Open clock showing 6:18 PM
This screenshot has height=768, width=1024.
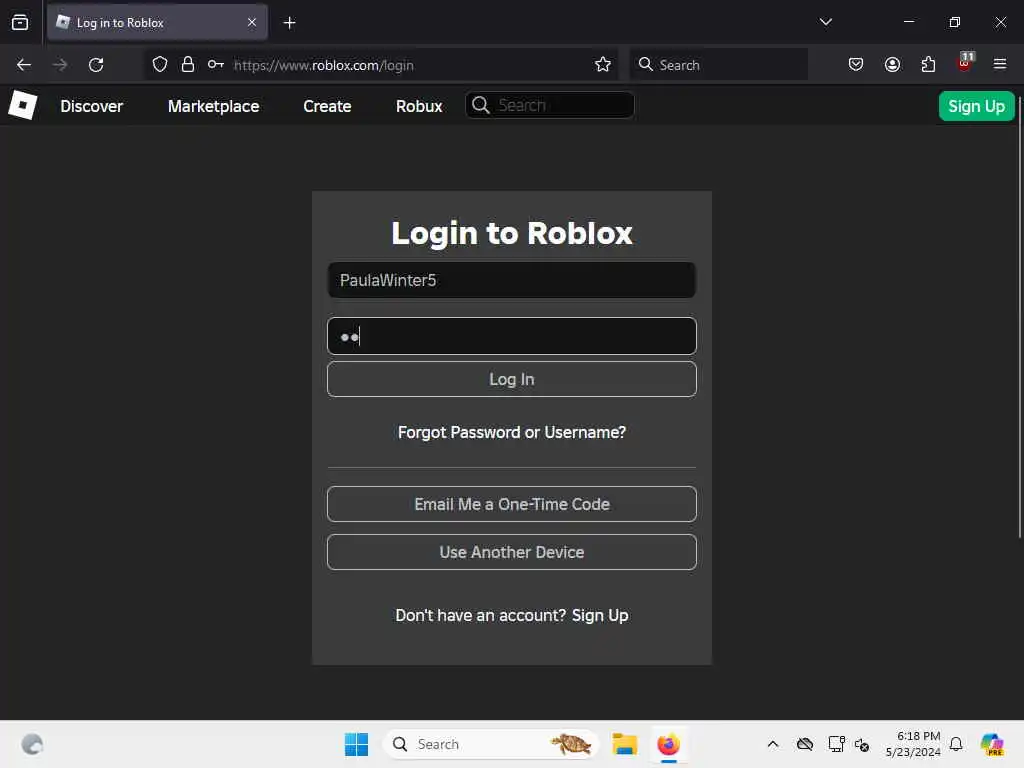tap(912, 744)
